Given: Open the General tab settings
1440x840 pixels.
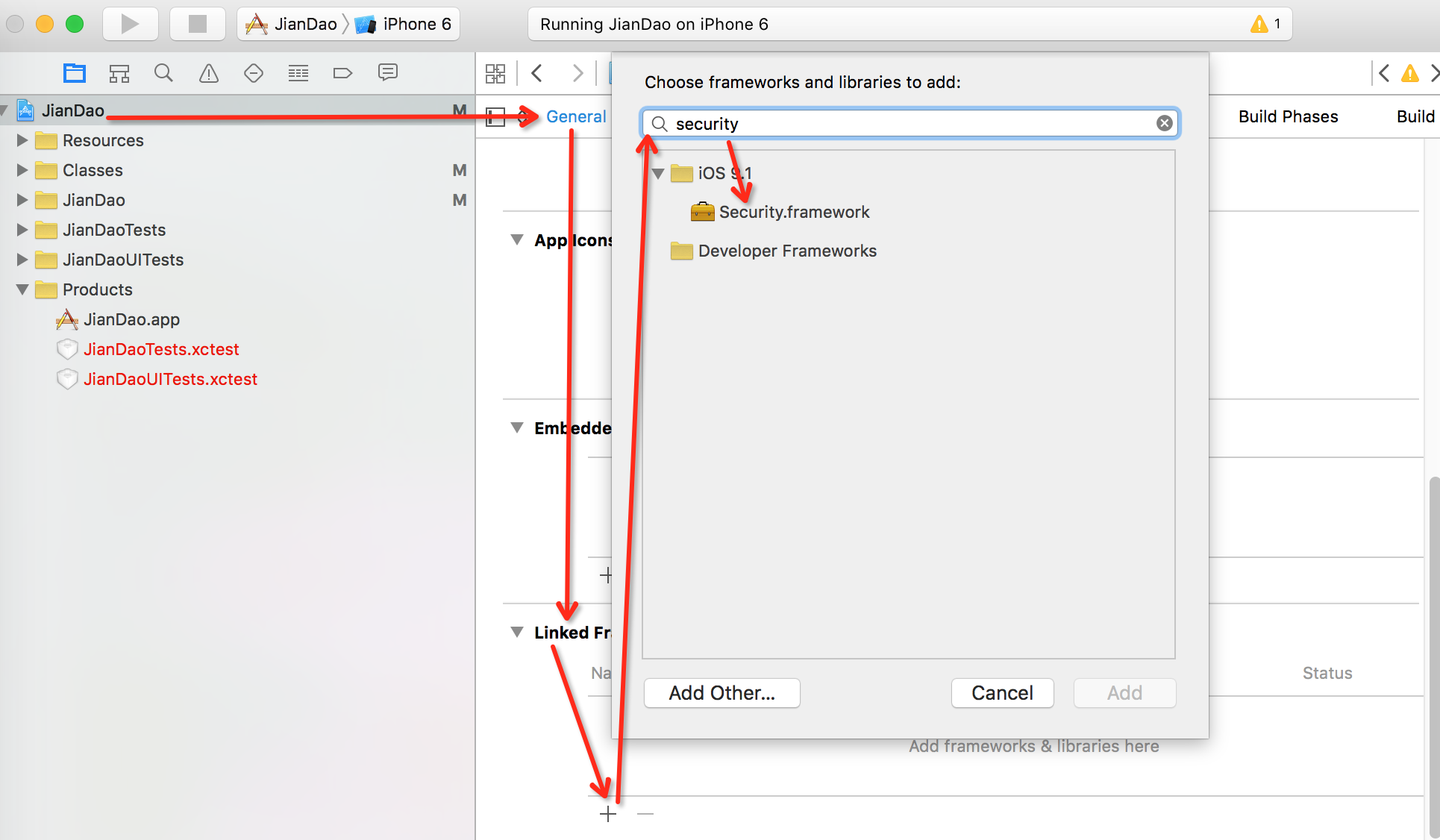Looking at the screenshot, I should (575, 116).
